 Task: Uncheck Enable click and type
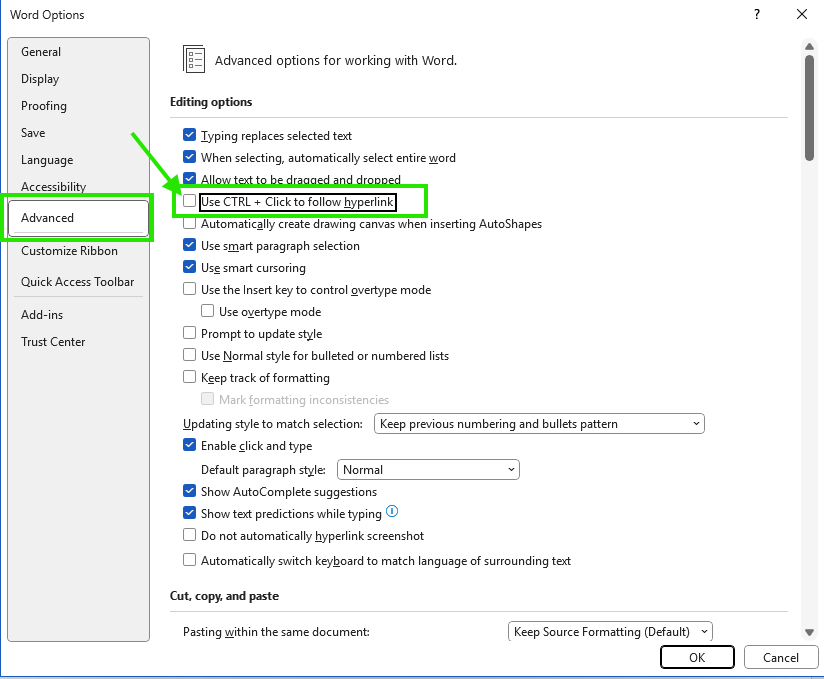pos(189,445)
